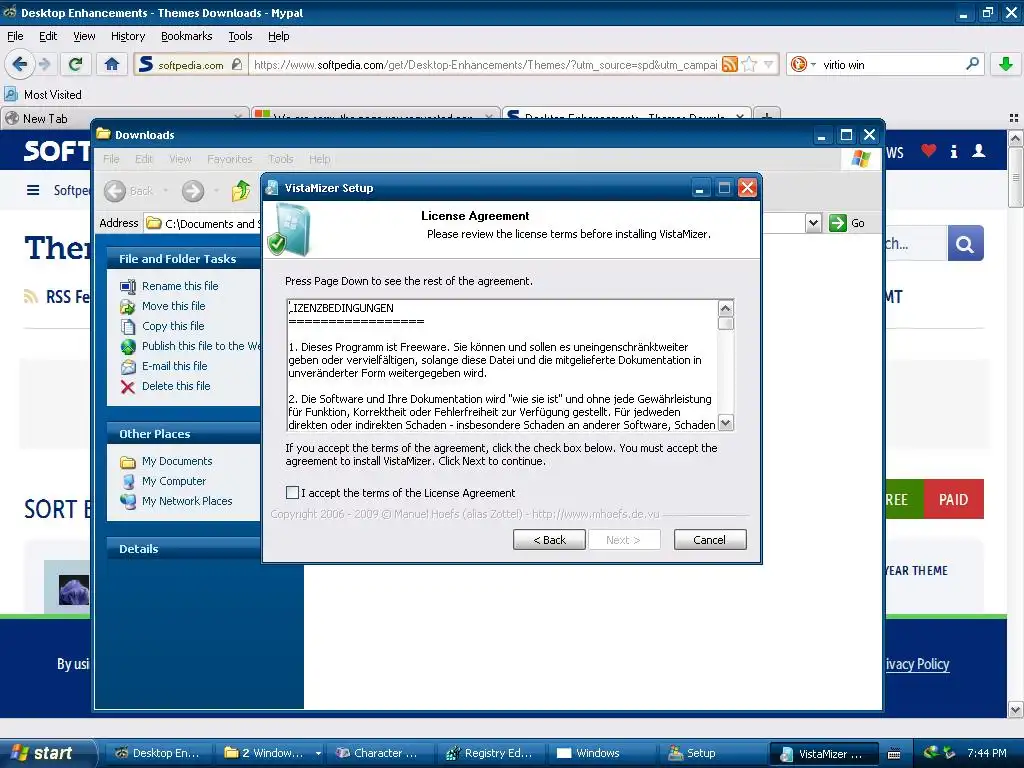Click Go button in Downloads address bar
The width and height of the screenshot is (1024, 768).
(x=847, y=223)
